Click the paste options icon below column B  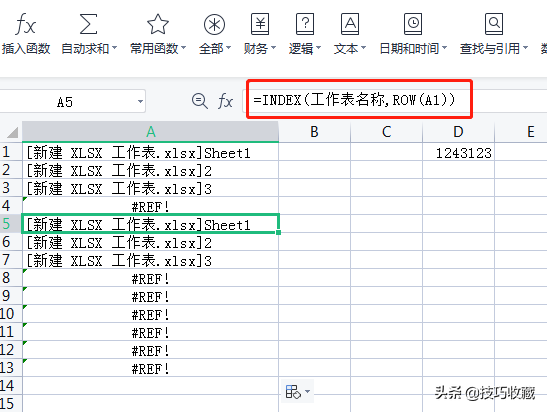coord(293,391)
